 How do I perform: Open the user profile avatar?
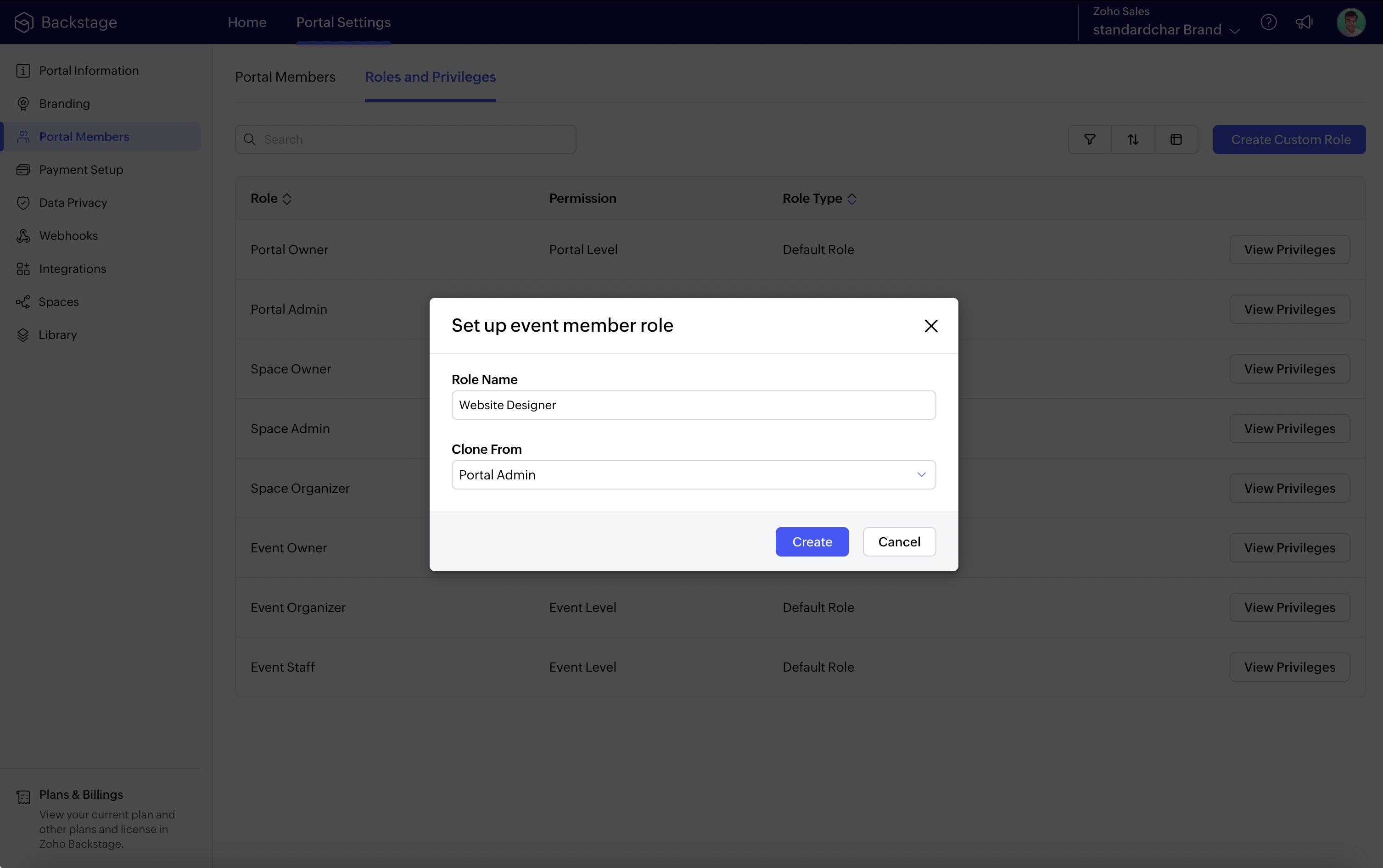(1351, 22)
